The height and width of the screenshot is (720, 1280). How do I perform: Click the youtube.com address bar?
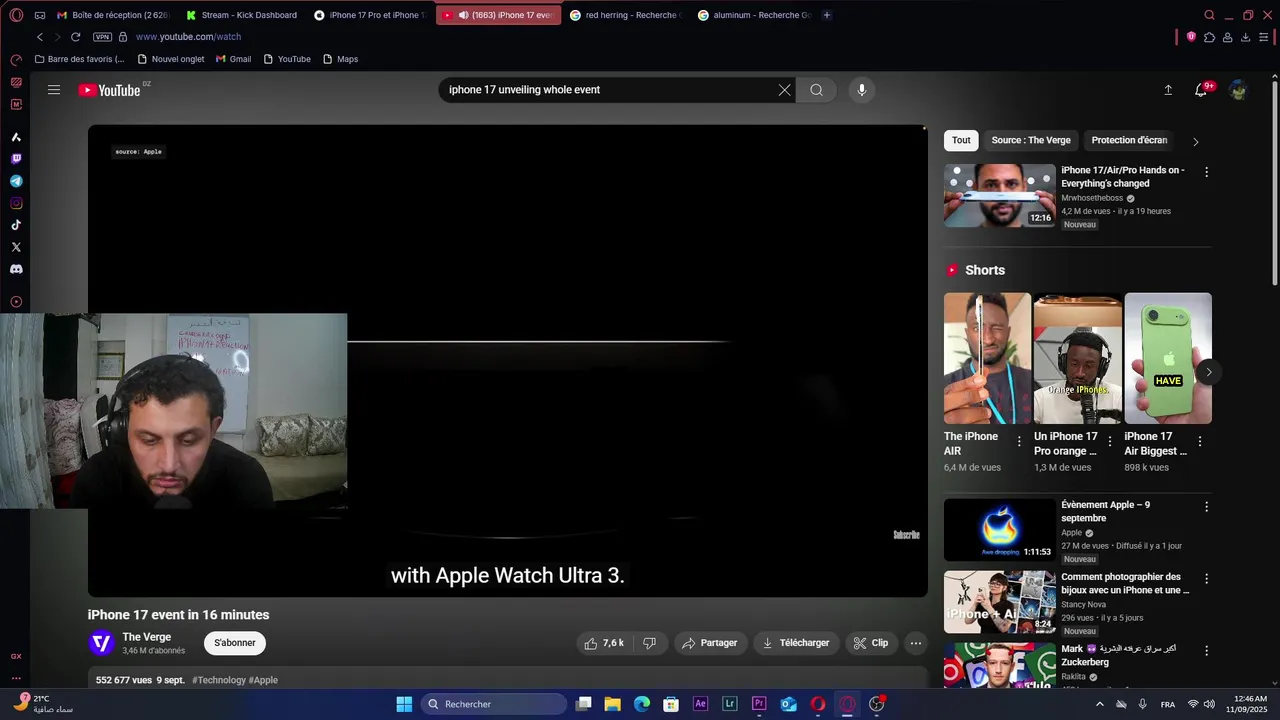tap(188, 37)
